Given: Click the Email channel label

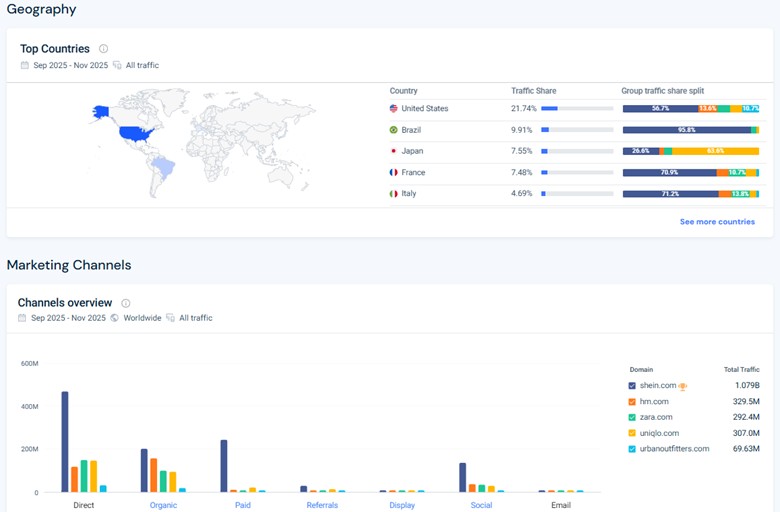Looking at the screenshot, I should [561, 505].
